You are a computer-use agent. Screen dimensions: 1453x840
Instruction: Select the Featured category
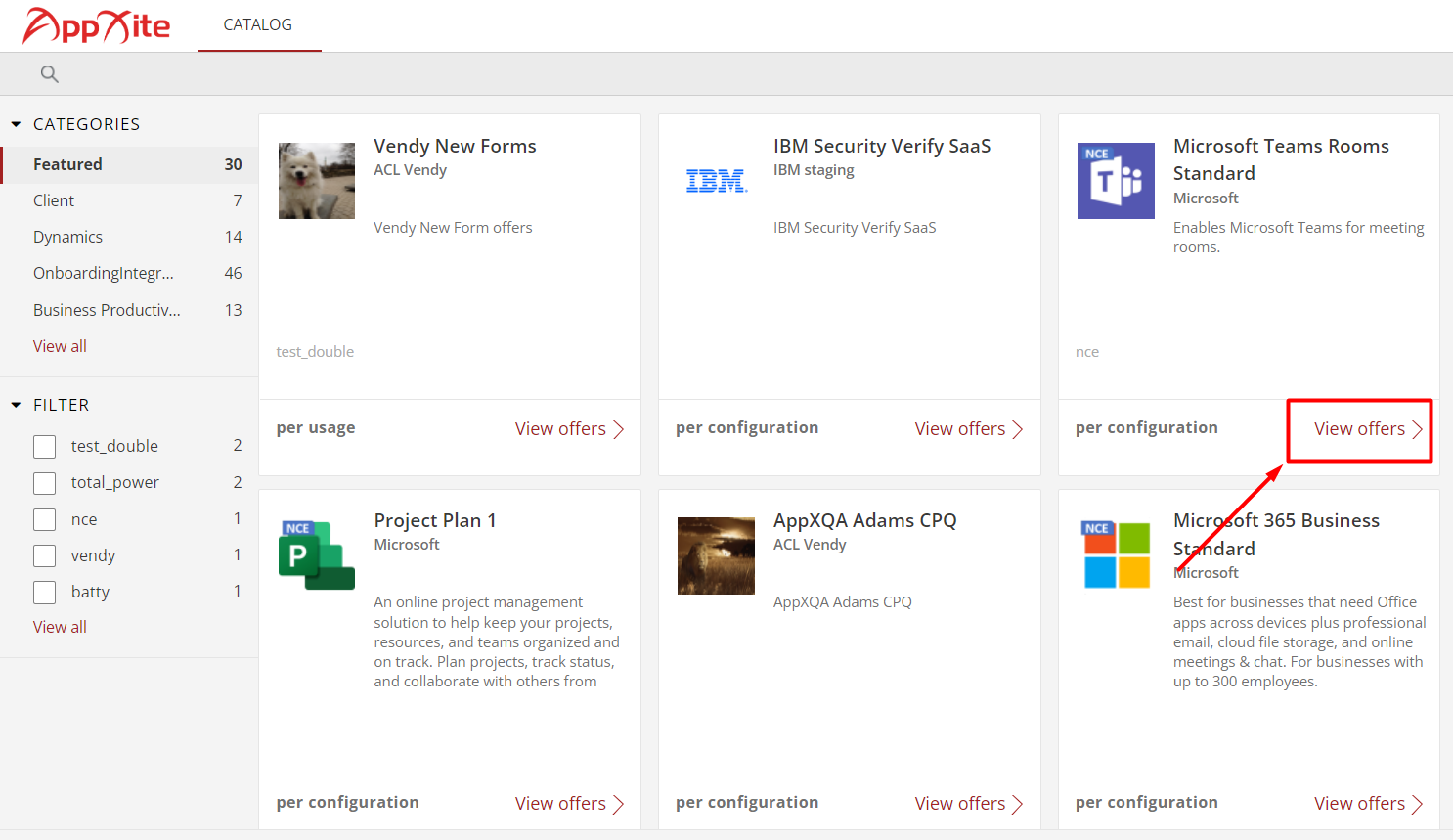(129, 164)
